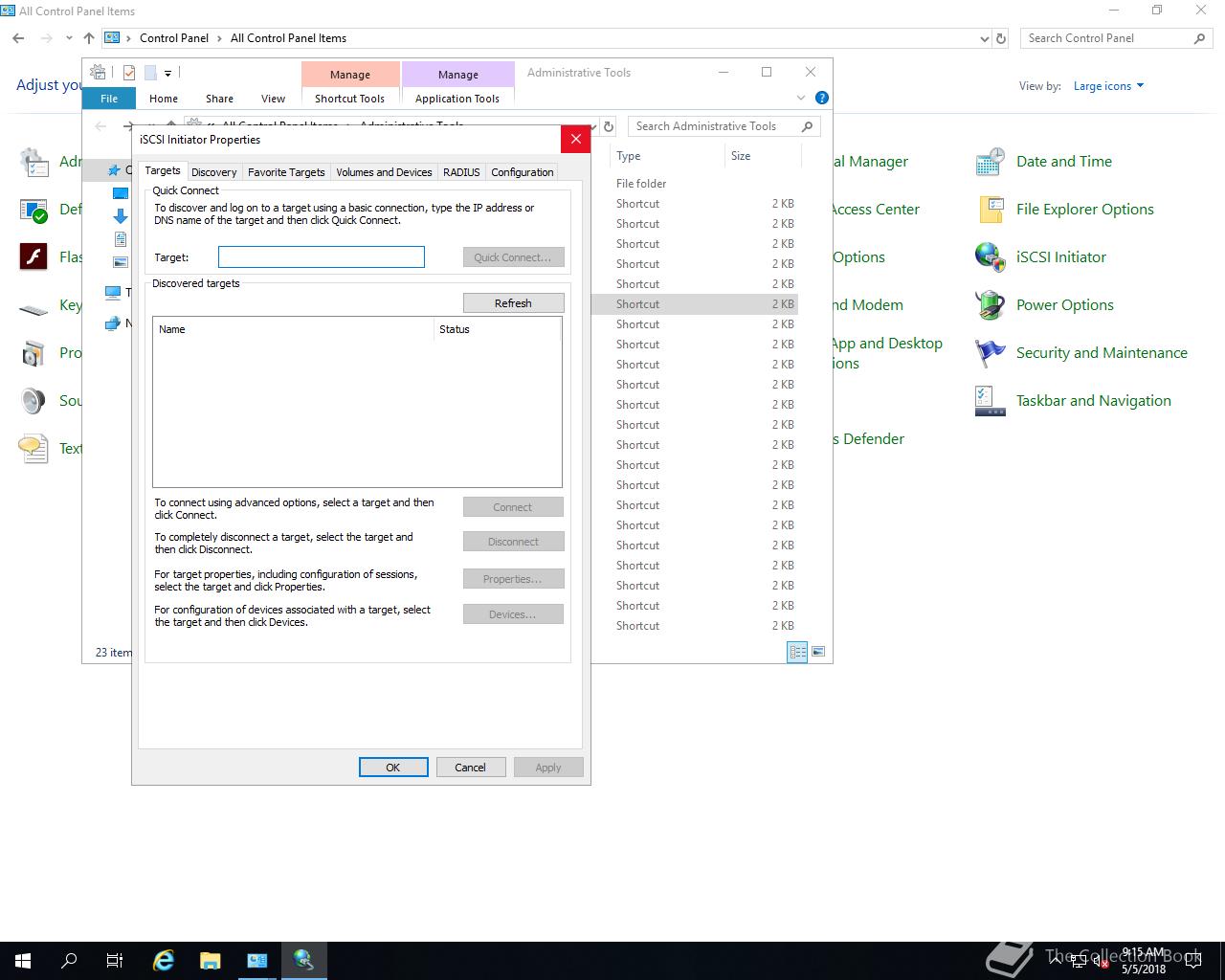
Task: Click the Default Programs icon with green check
Action: pos(33,210)
